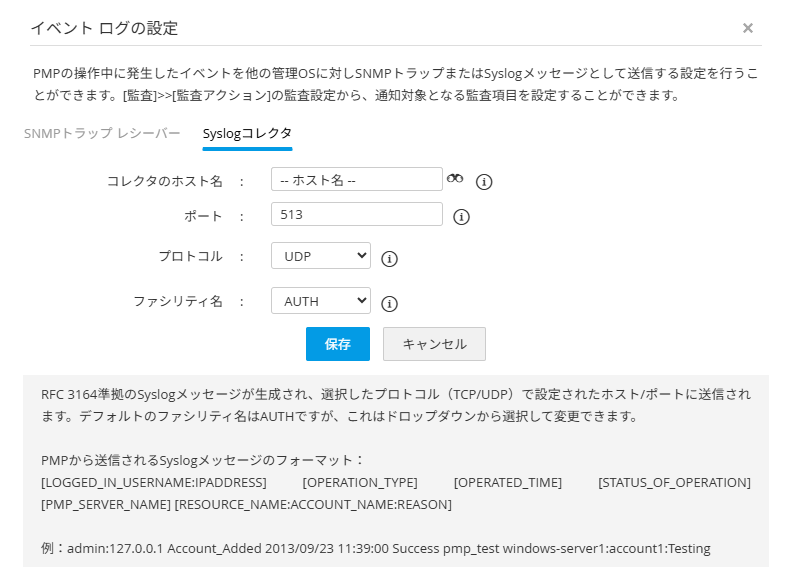The image size is (789, 581).
Task: Select the Syslogコレクタ tab
Action: pyautogui.click(x=247, y=133)
